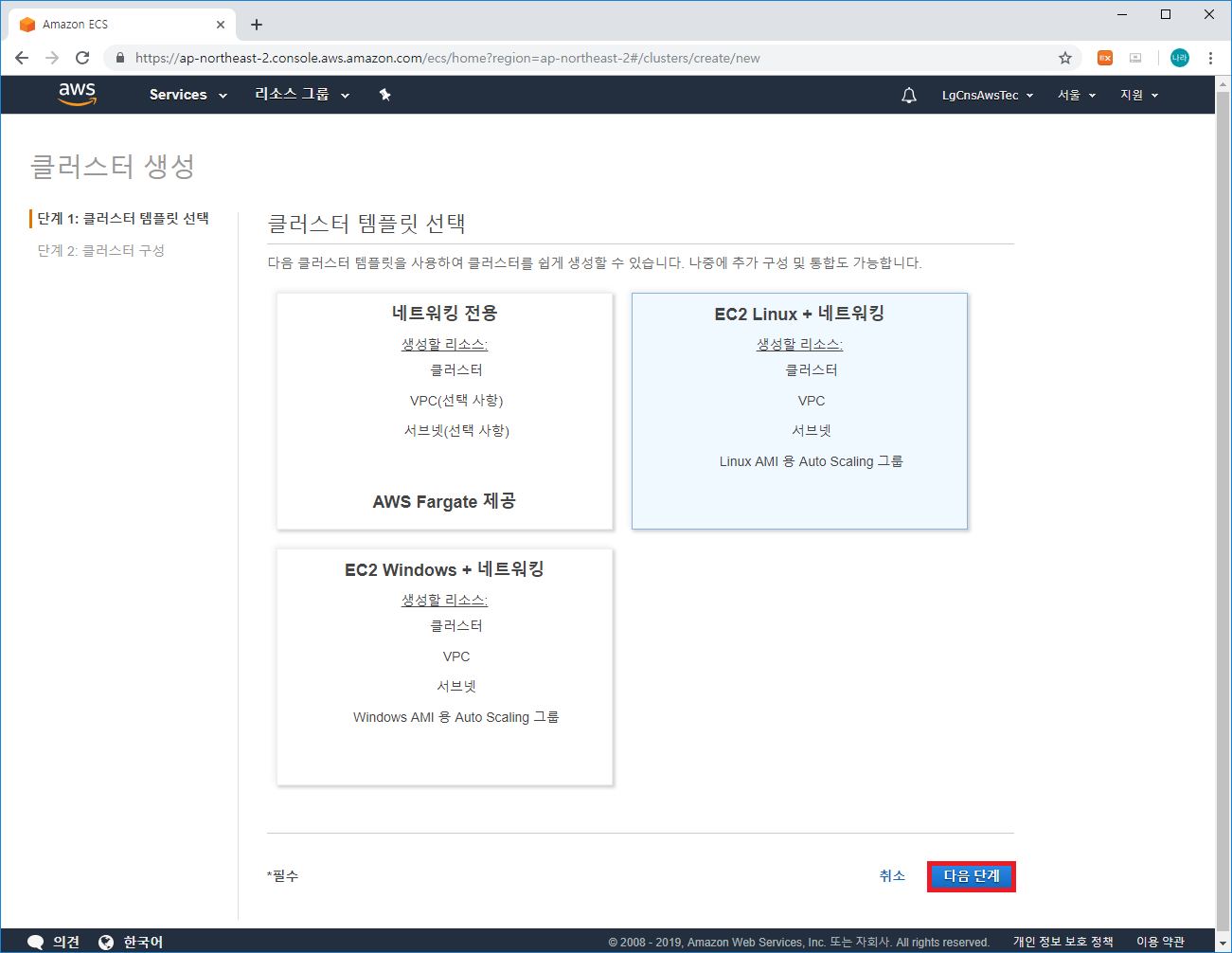Open 이용 약관 terms link
This screenshot has height=953, width=1232.
pyautogui.click(x=1160, y=942)
